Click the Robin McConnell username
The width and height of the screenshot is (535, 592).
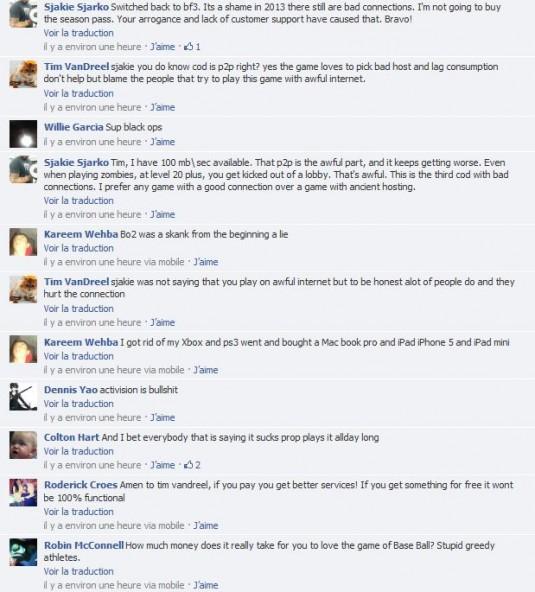click(x=83, y=545)
